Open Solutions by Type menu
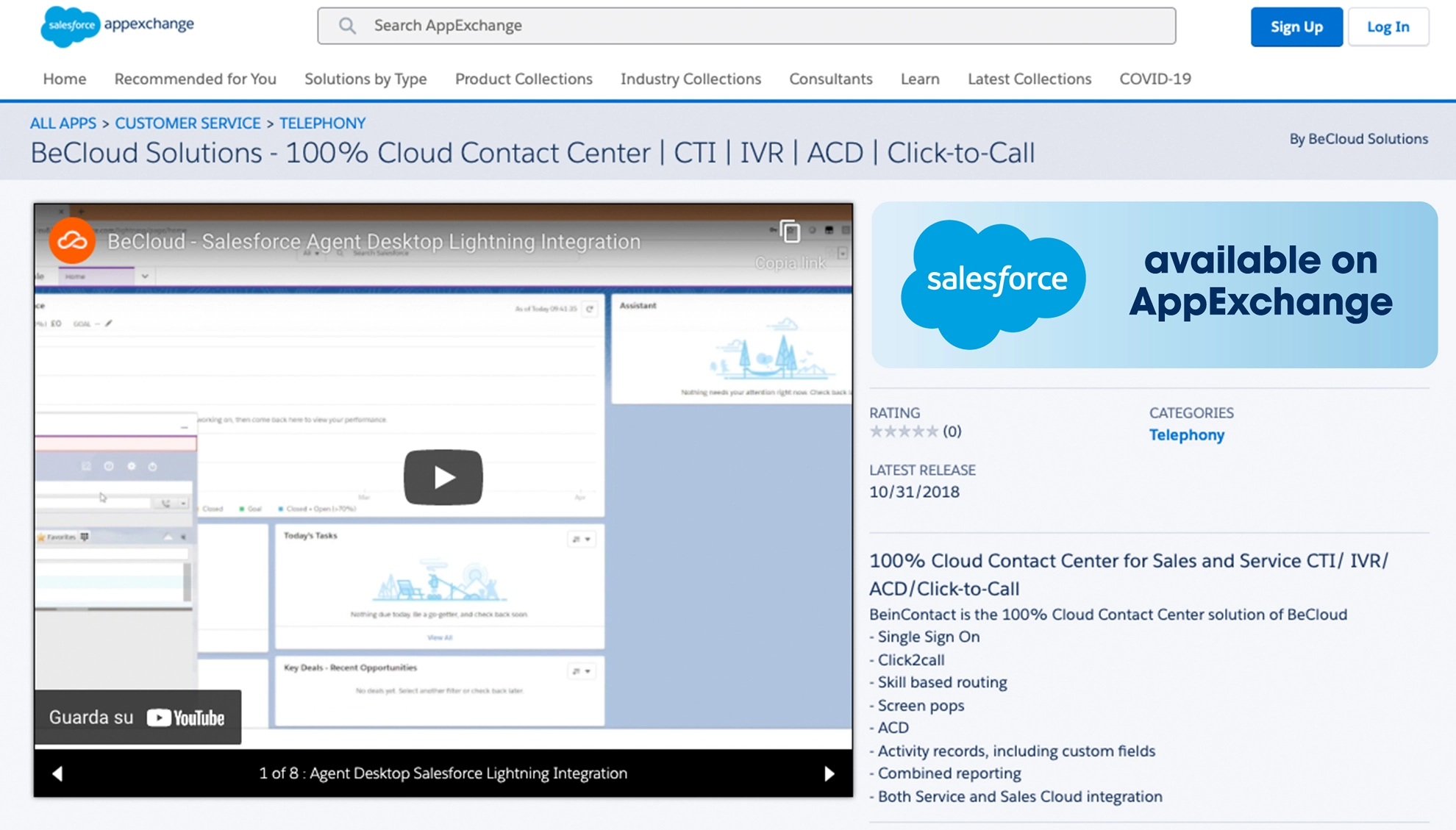Image resolution: width=1456 pixels, height=830 pixels. [x=365, y=79]
